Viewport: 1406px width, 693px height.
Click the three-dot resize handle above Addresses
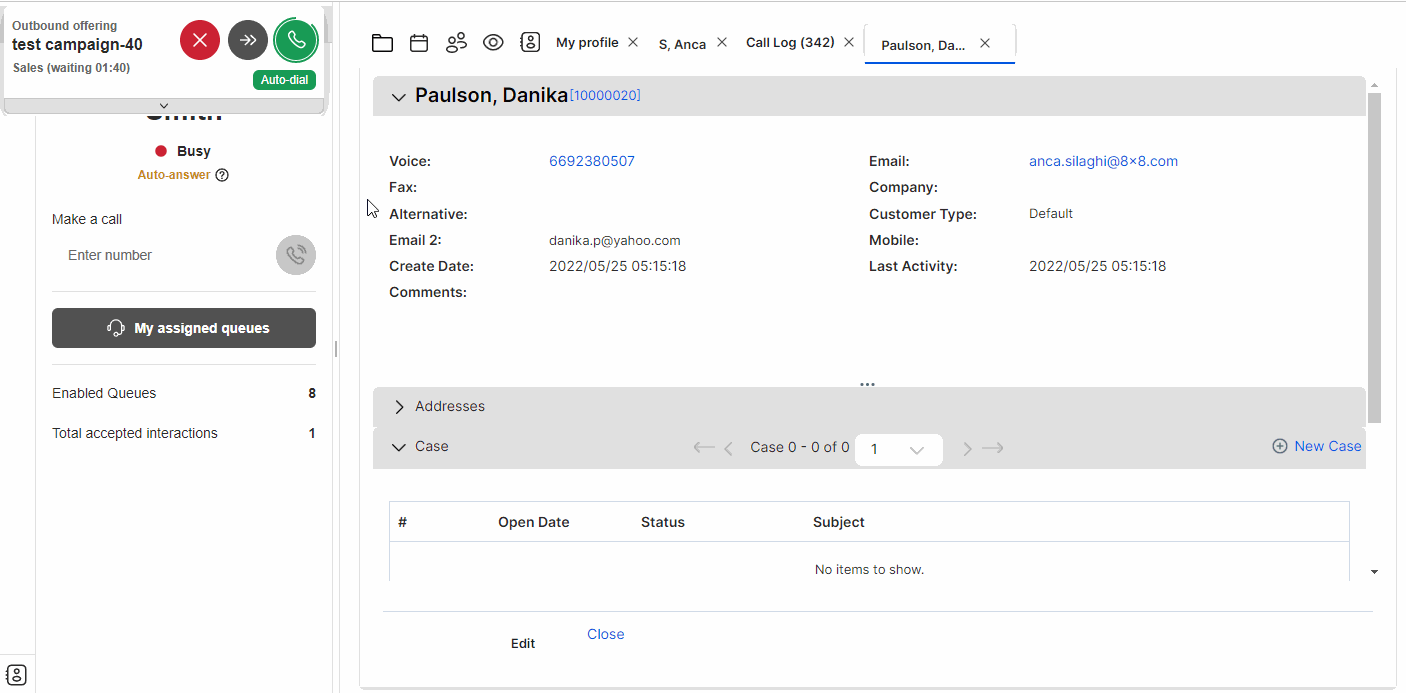[867, 384]
